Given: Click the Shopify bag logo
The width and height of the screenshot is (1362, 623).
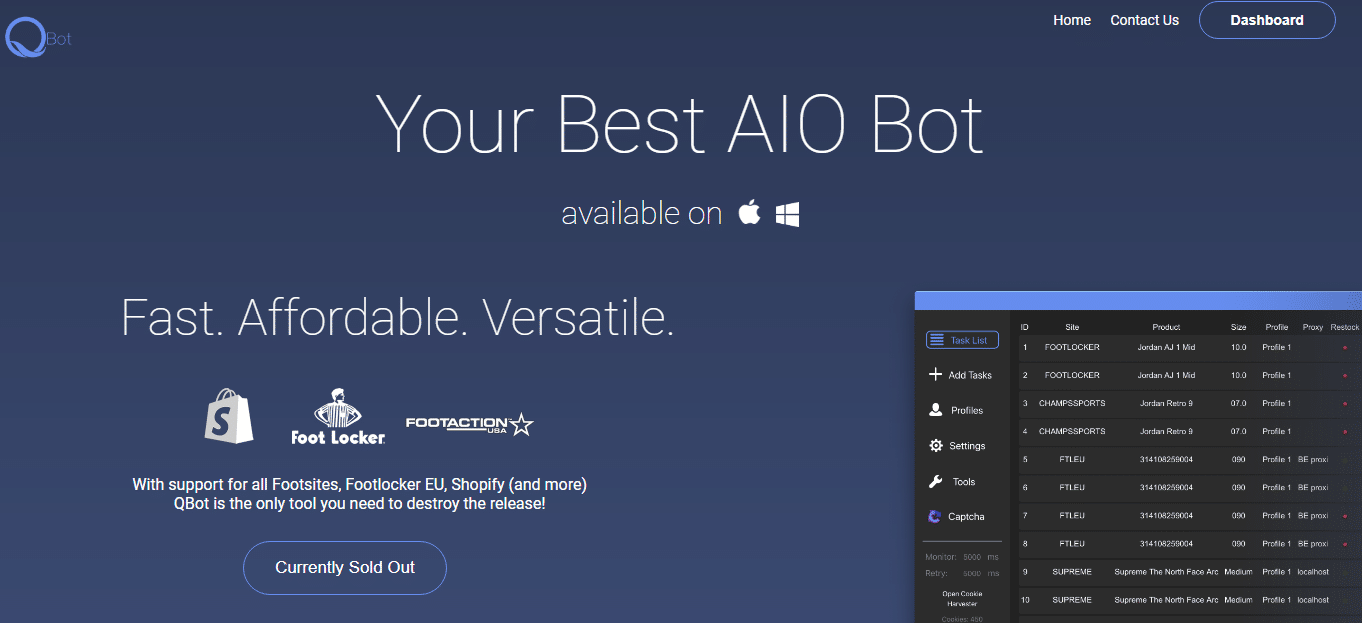Looking at the screenshot, I should click(229, 414).
